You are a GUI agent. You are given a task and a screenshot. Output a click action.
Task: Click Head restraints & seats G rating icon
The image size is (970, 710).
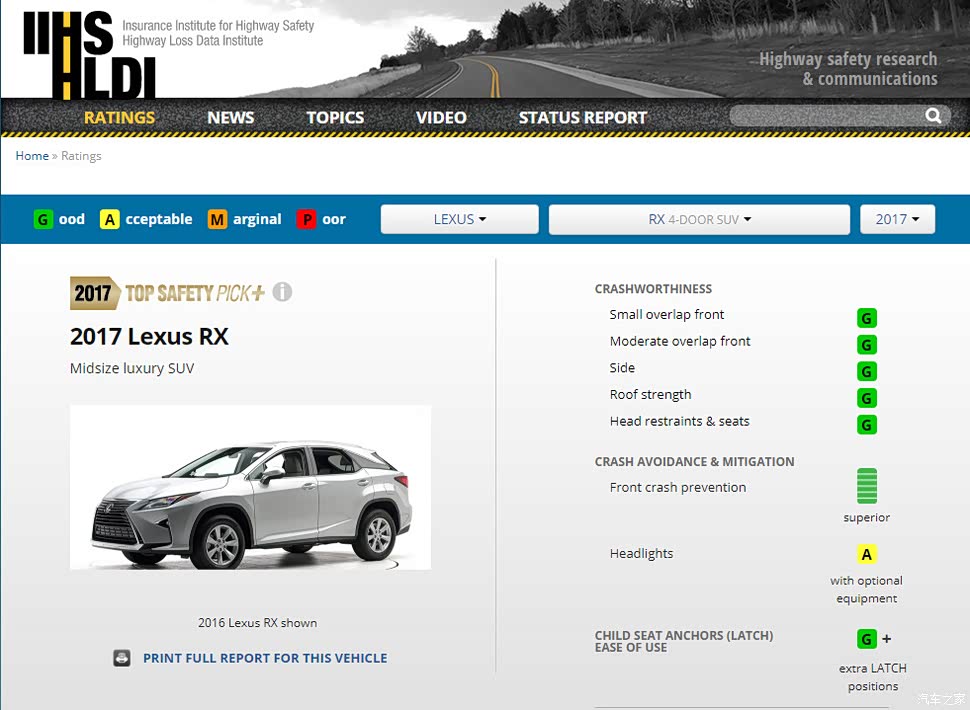pos(867,424)
